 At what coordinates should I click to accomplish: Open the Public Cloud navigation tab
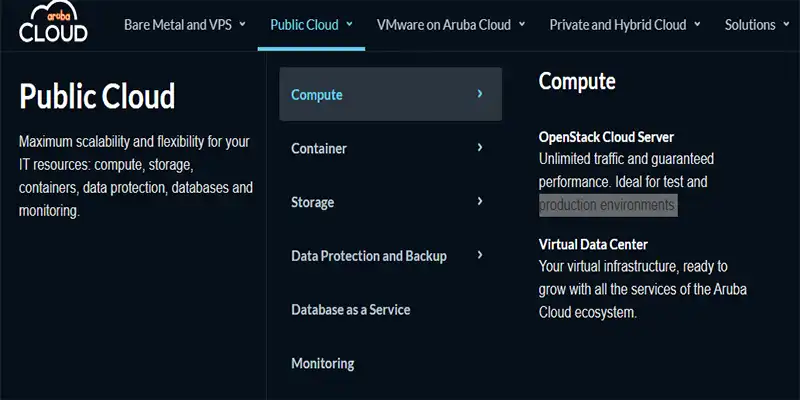[311, 25]
